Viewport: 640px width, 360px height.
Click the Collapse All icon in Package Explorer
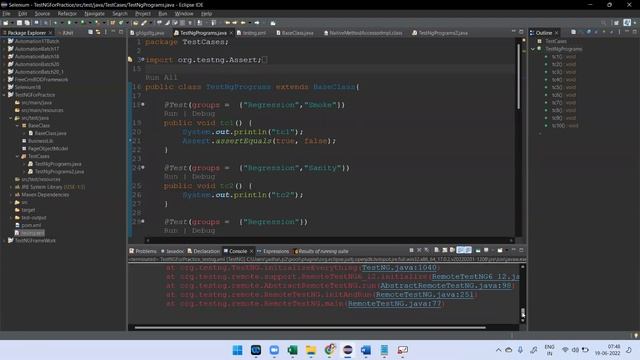[x=90, y=32]
